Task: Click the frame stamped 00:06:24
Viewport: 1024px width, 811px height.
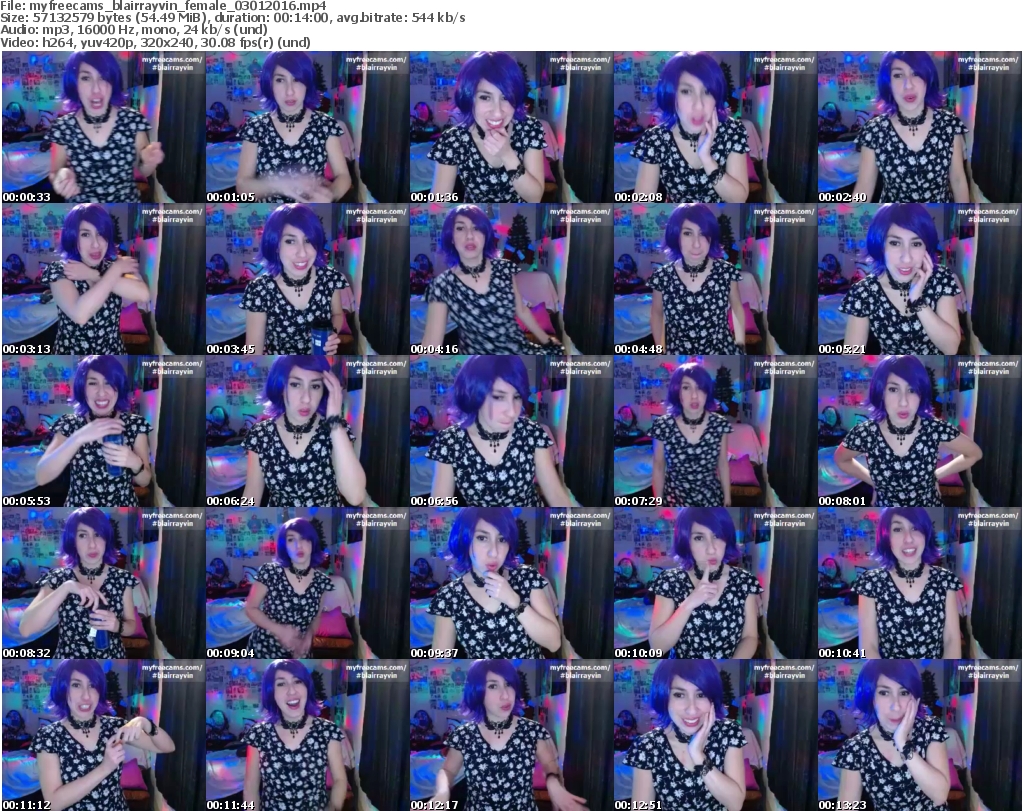Action: pyautogui.click(x=308, y=432)
